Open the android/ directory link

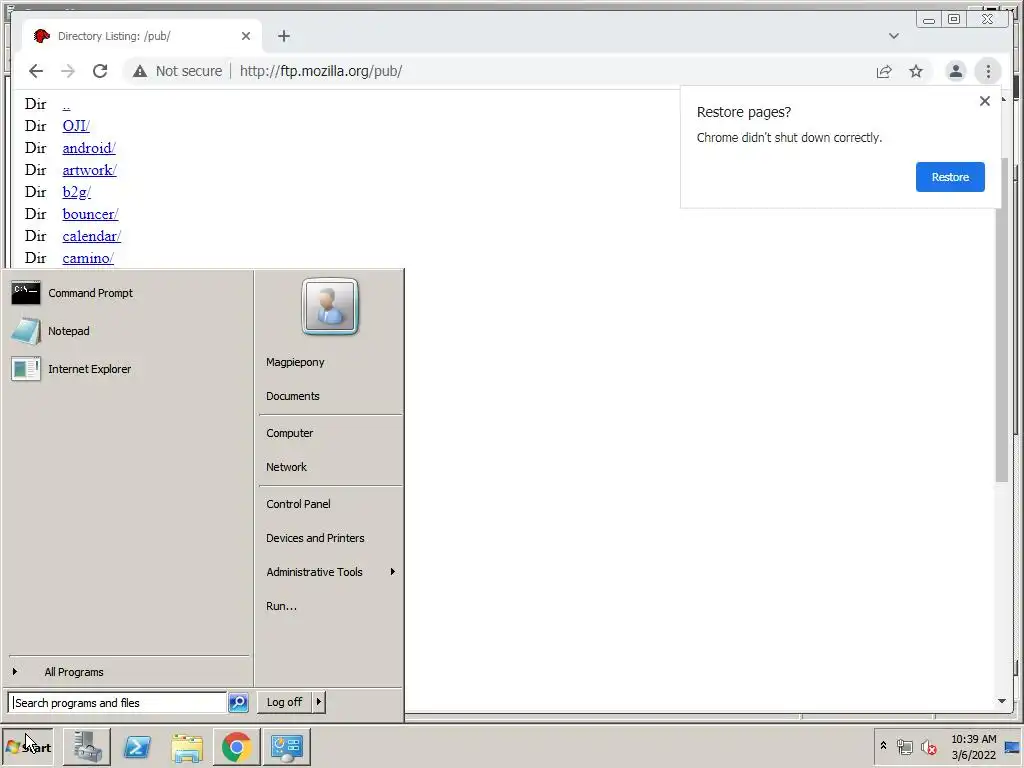89,148
